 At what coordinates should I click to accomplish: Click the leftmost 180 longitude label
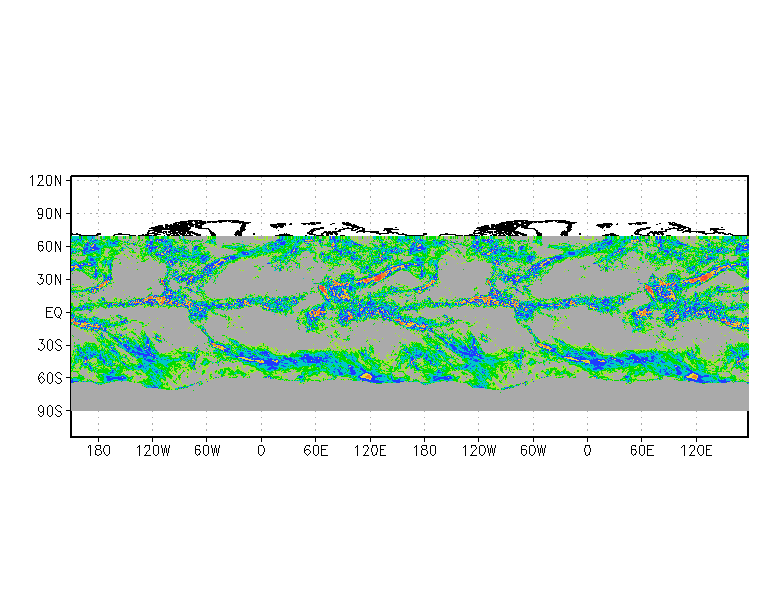tap(98, 451)
